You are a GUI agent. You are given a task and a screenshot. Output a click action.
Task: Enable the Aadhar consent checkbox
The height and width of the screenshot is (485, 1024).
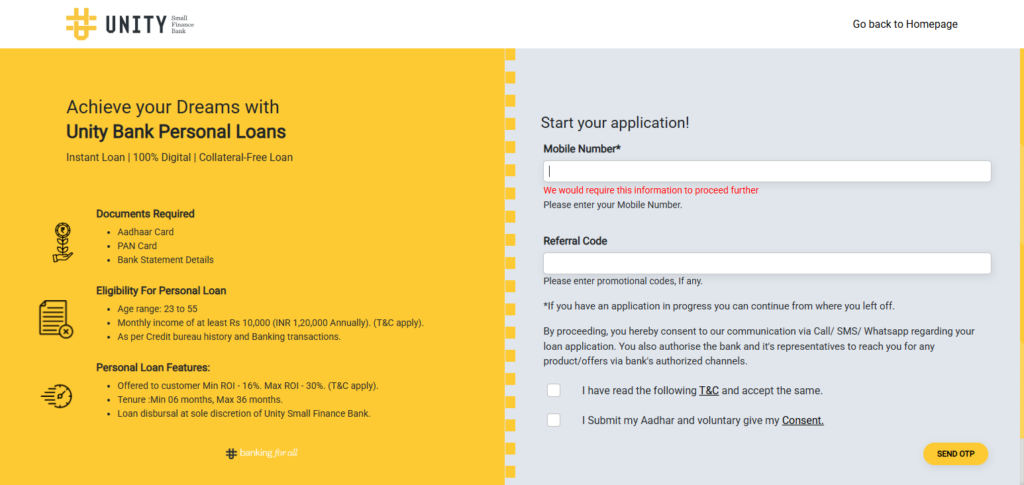tap(554, 420)
